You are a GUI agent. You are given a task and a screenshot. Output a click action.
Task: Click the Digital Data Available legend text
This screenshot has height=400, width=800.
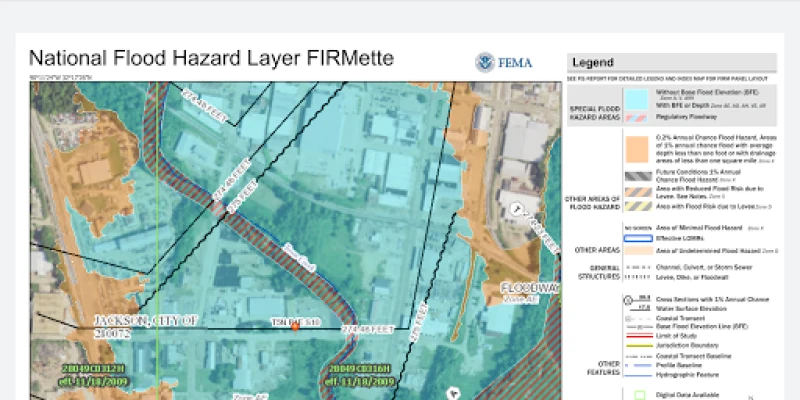[x=687, y=395]
